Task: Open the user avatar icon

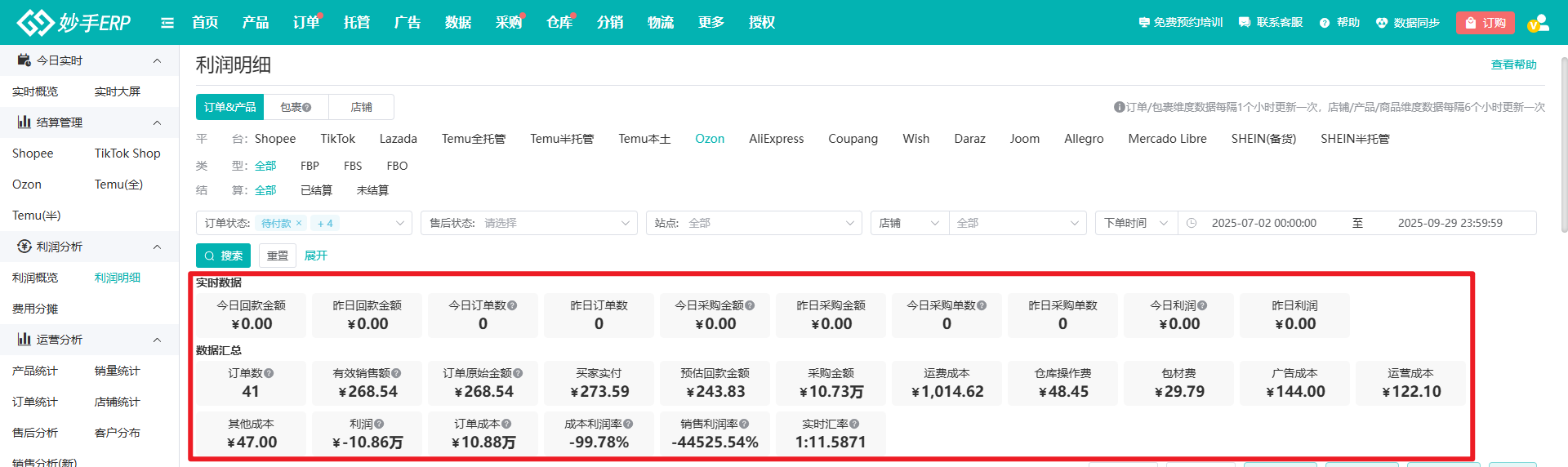Action: click(1538, 23)
